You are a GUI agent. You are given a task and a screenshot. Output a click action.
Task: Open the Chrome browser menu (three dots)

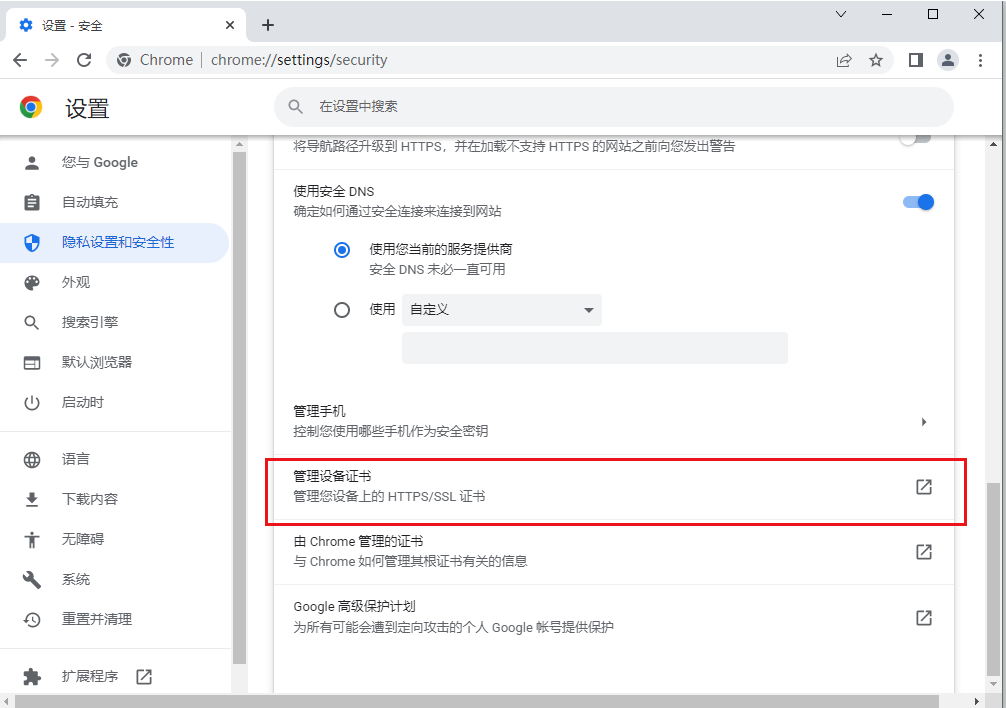(980, 60)
